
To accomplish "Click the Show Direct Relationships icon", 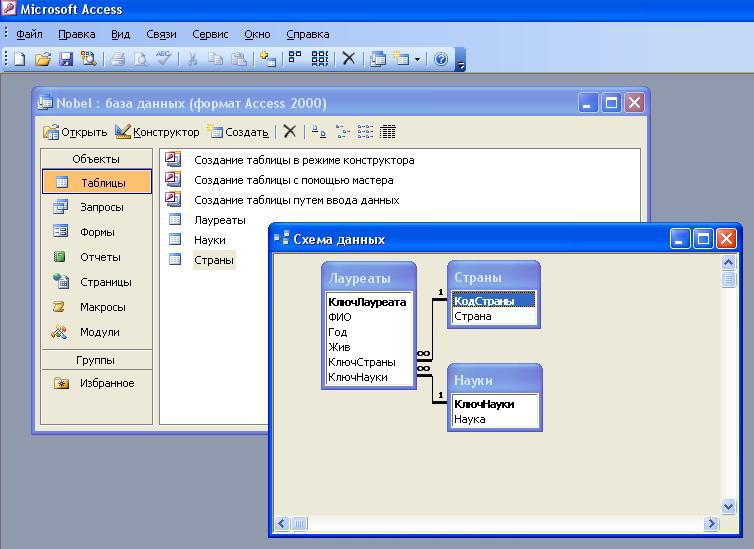I will [295, 57].
